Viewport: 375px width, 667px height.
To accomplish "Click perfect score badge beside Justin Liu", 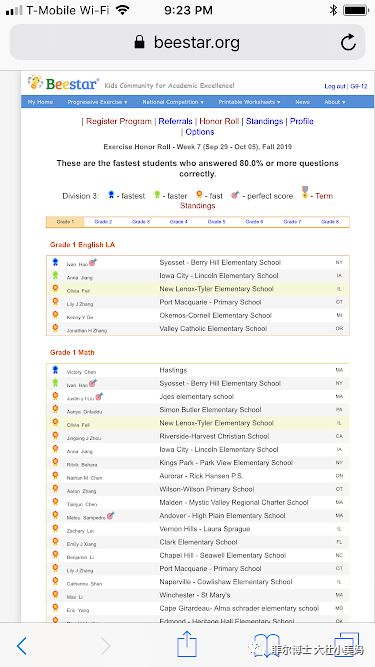I will coord(99,397).
